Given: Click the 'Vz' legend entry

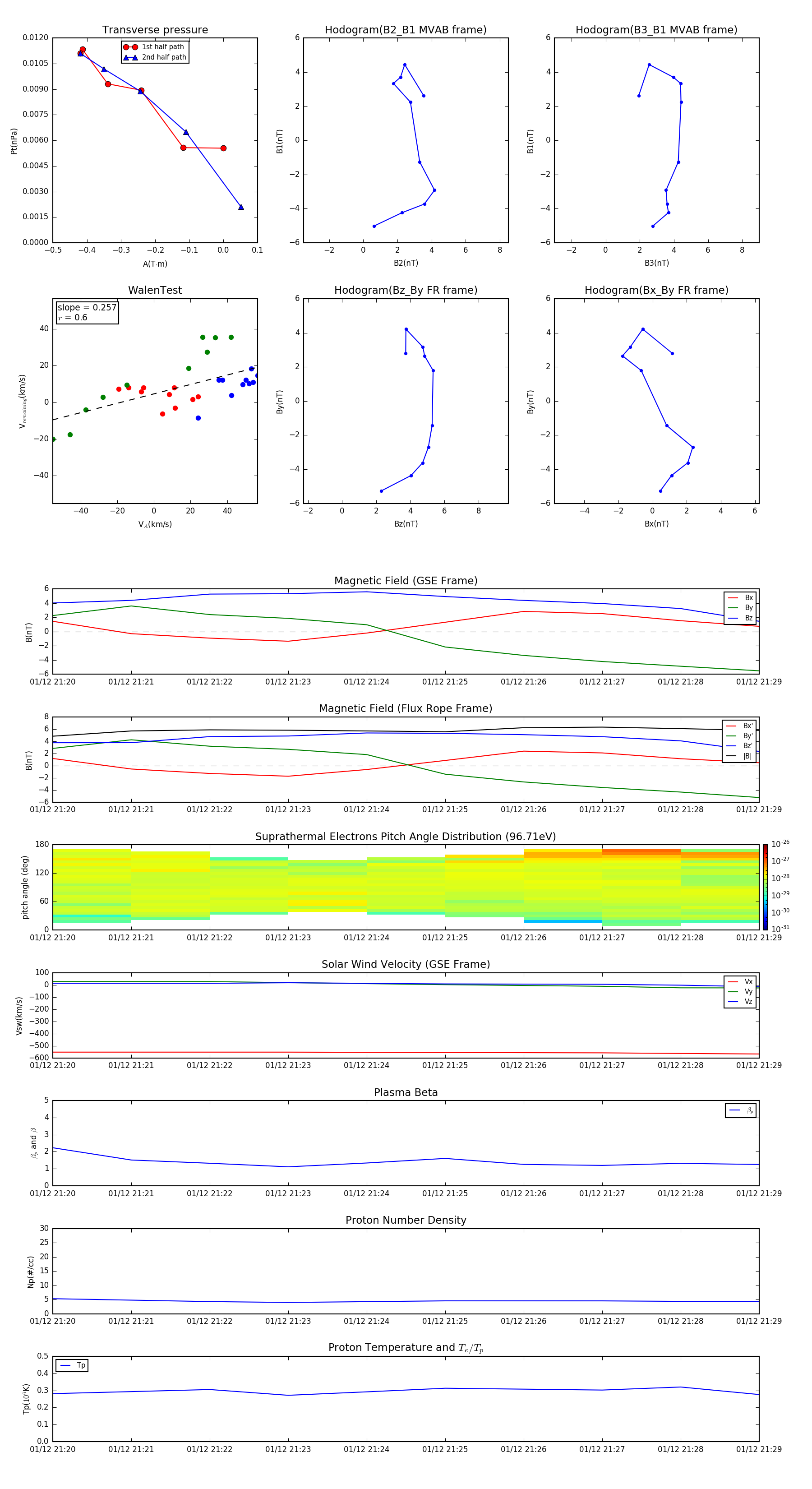Looking at the screenshot, I should click(740, 1001).
